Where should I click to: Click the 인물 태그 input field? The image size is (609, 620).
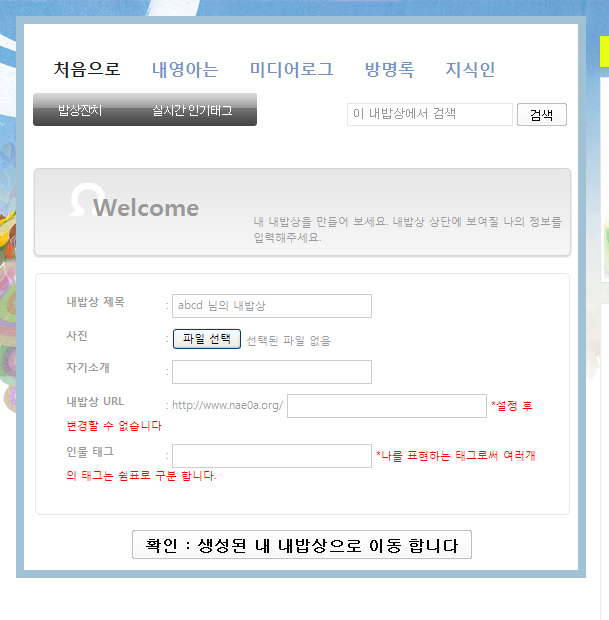(272, 456)
